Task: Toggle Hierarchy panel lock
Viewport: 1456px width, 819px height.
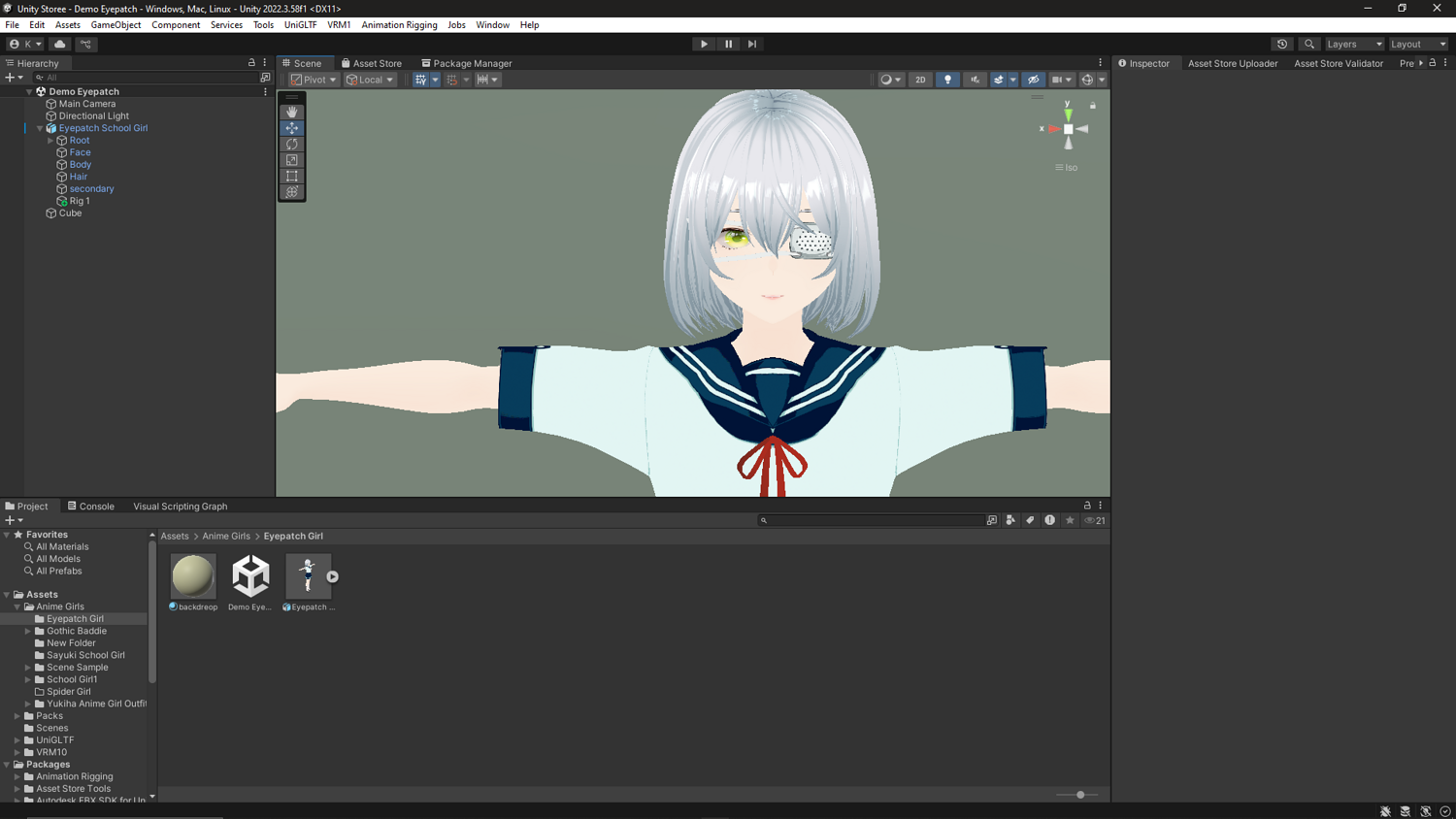Action: click(251, 63)
